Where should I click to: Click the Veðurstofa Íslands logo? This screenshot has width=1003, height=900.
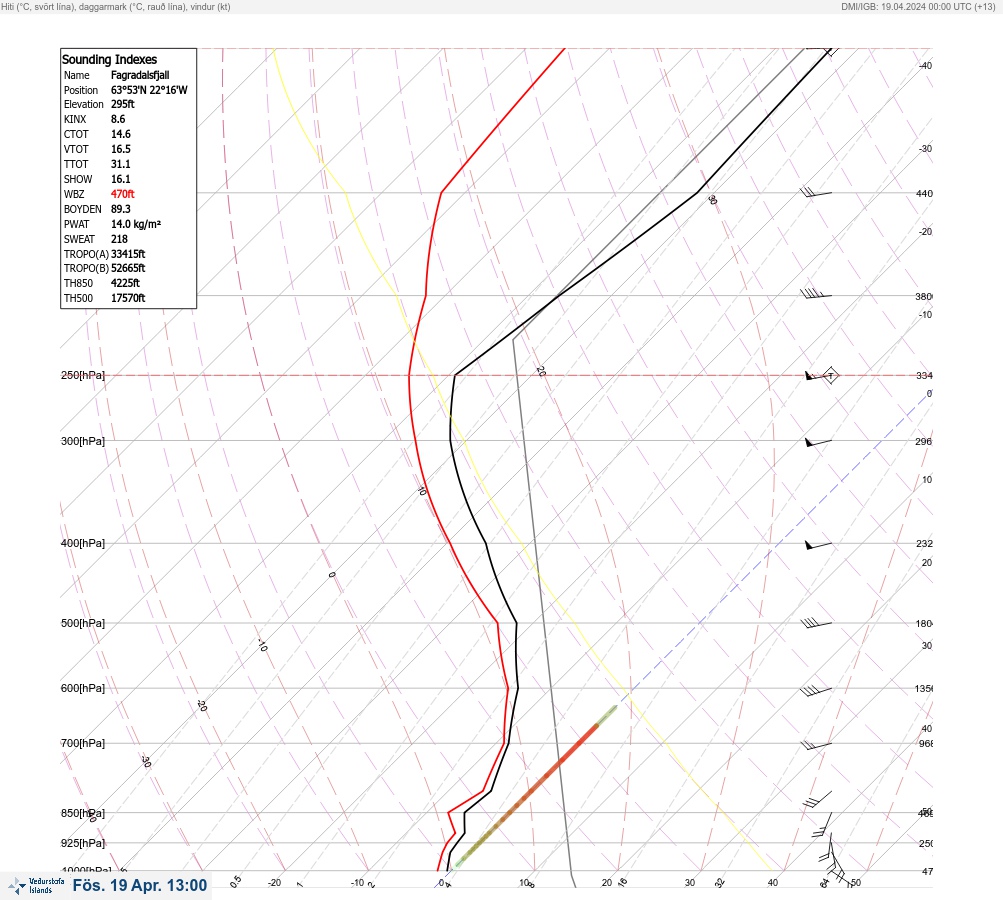36,885
